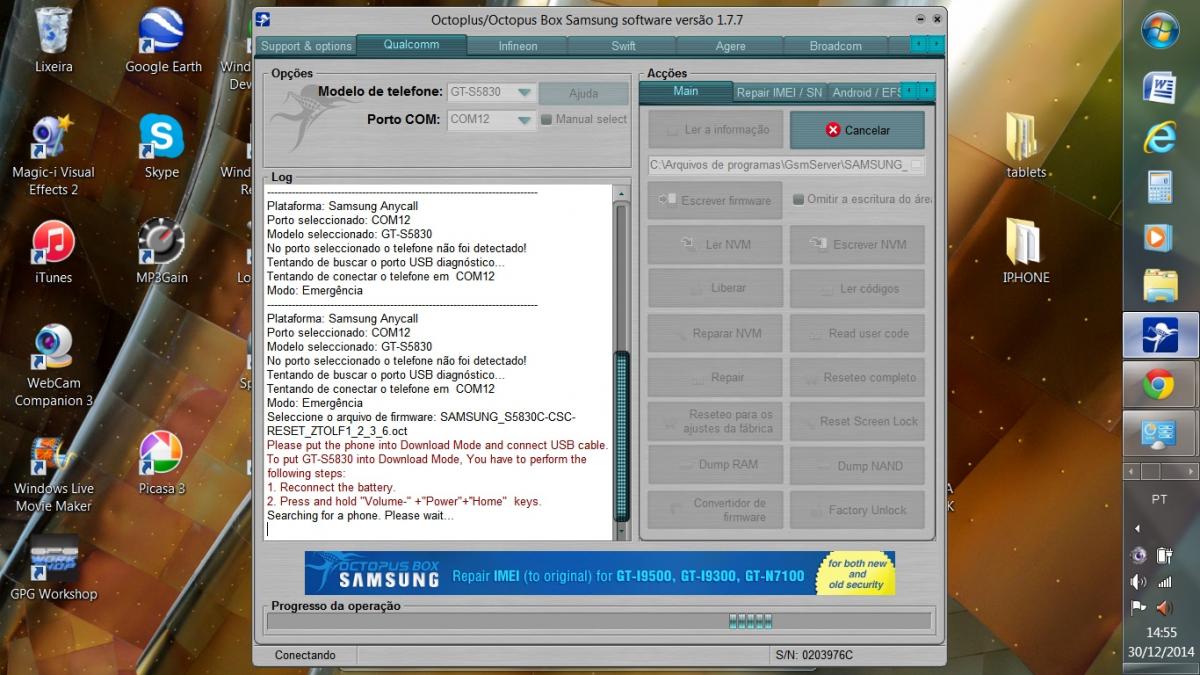Open the GPG Workshop shortcut
This screenshot has height=675, width=1200.
coord(53,565)
